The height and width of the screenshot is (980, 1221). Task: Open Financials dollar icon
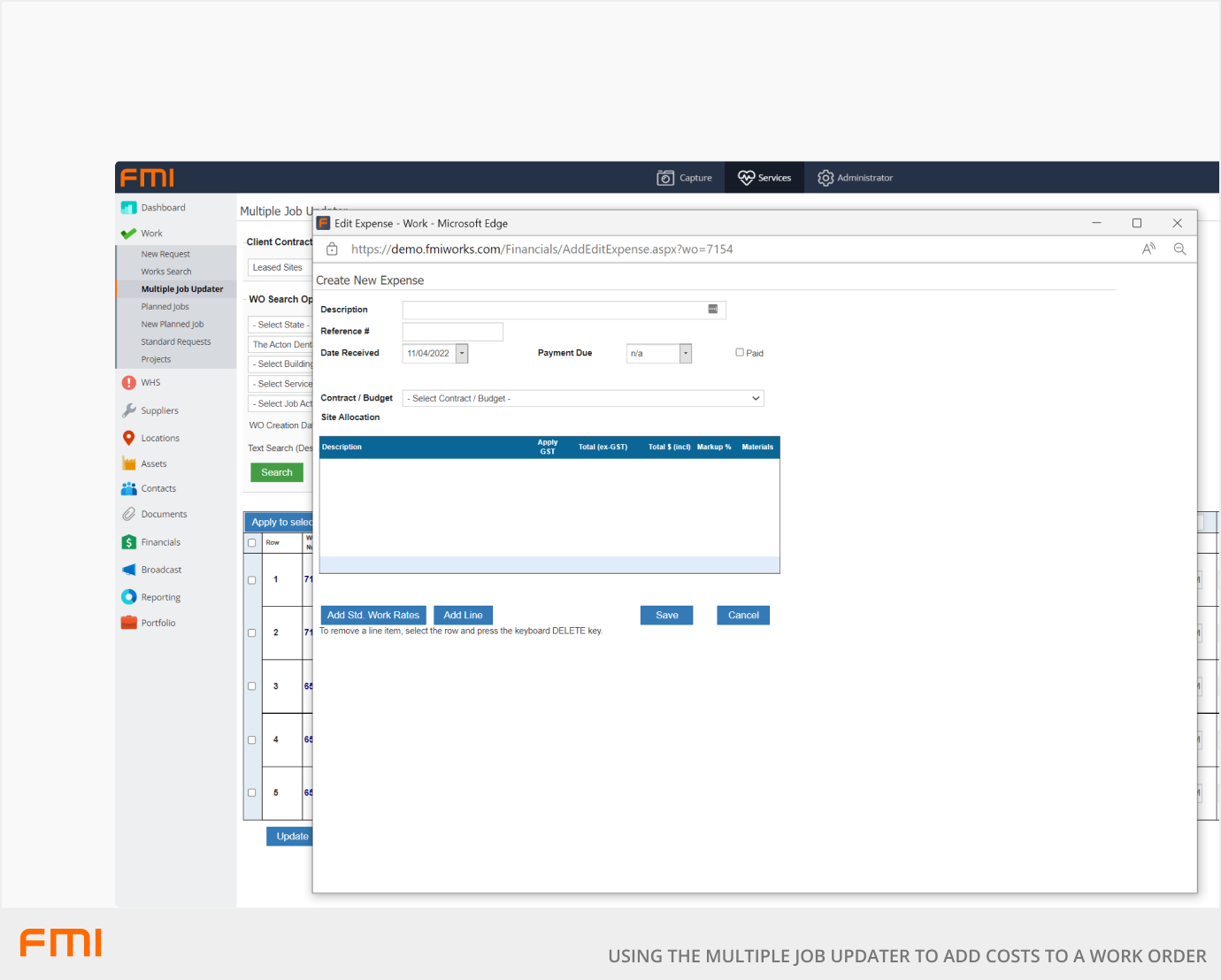(x=129, y=542)
